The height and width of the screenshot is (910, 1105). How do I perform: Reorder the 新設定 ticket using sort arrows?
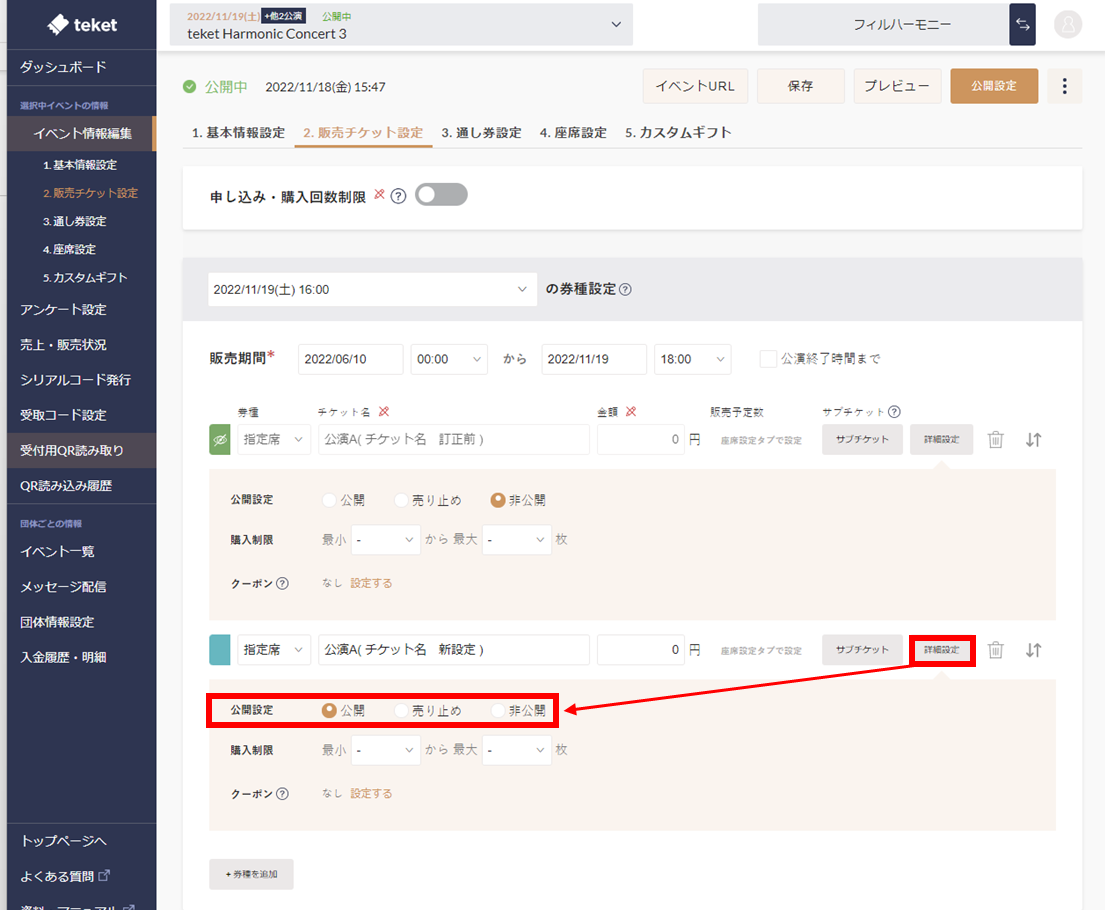pos(1033,650)
